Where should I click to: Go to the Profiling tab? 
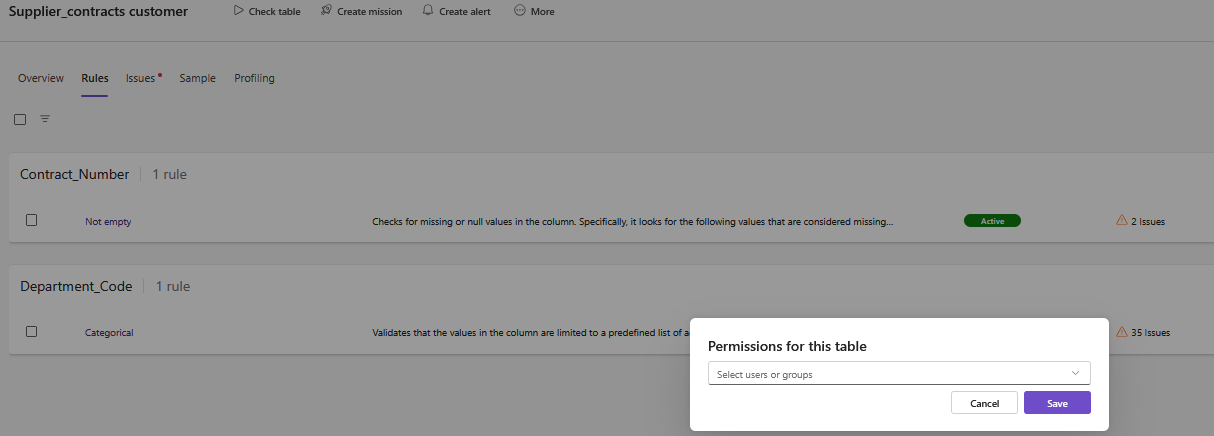pyautogui.click(x=254, y=78)
